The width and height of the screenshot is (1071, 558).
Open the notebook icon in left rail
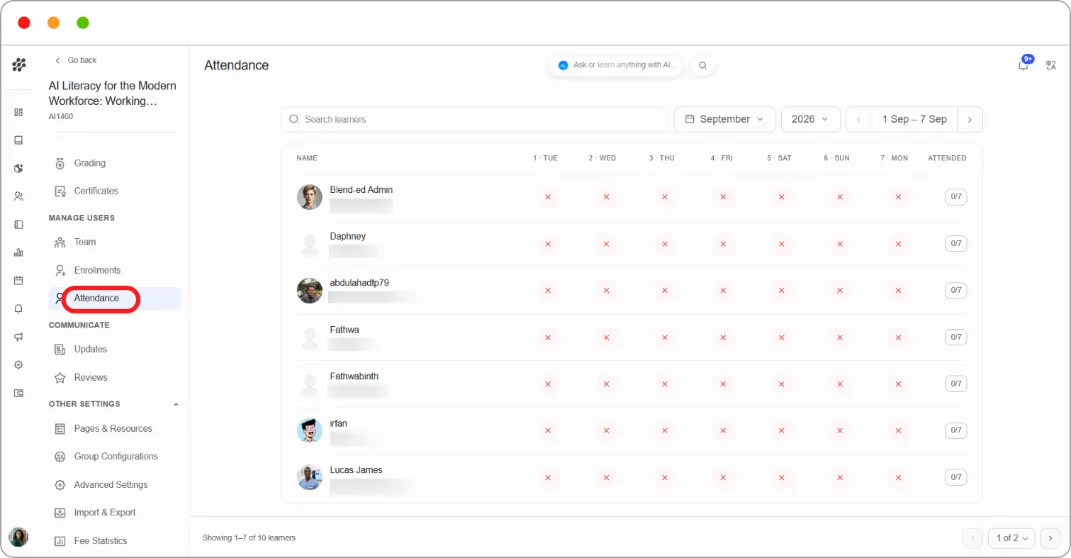(18, 225)
